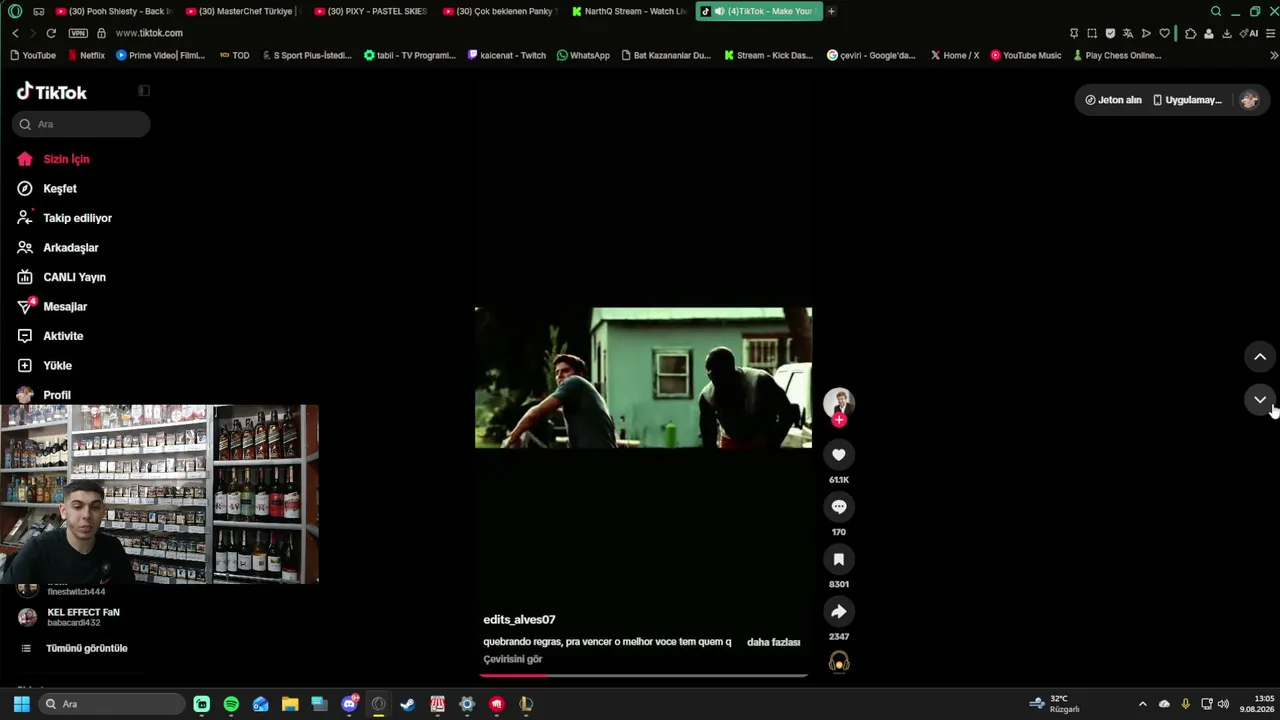Open Spotify from the taskbar
Screen dimensions: 1280x720
click(231, 704)
